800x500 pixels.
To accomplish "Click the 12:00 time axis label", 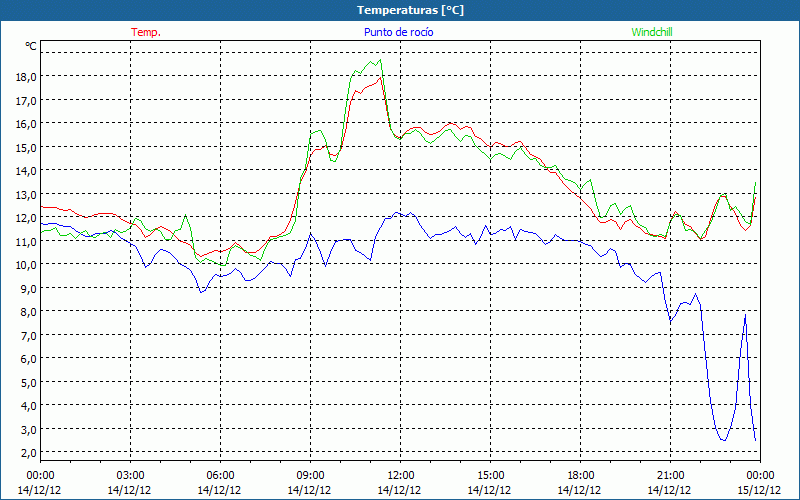I will 400,476.
